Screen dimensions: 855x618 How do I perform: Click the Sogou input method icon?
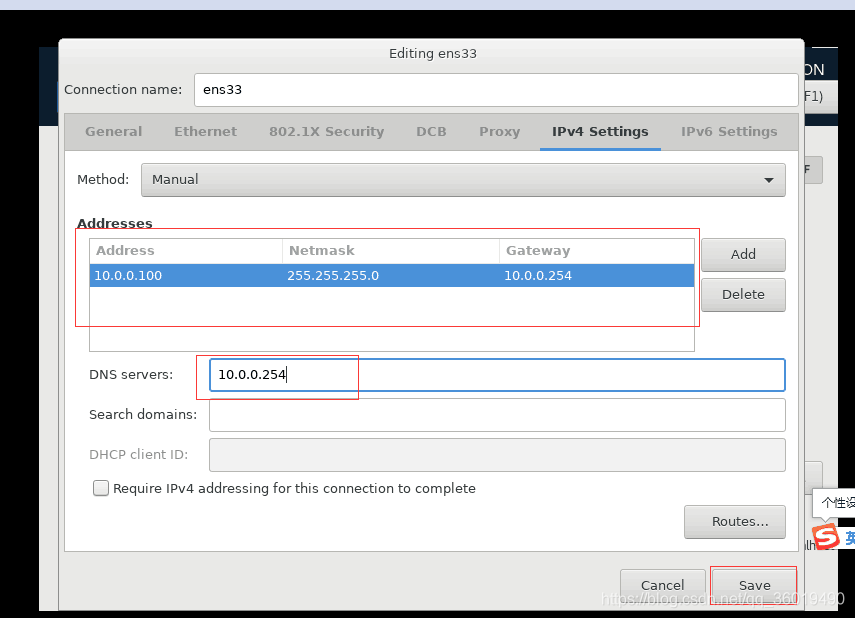[825, 537]
